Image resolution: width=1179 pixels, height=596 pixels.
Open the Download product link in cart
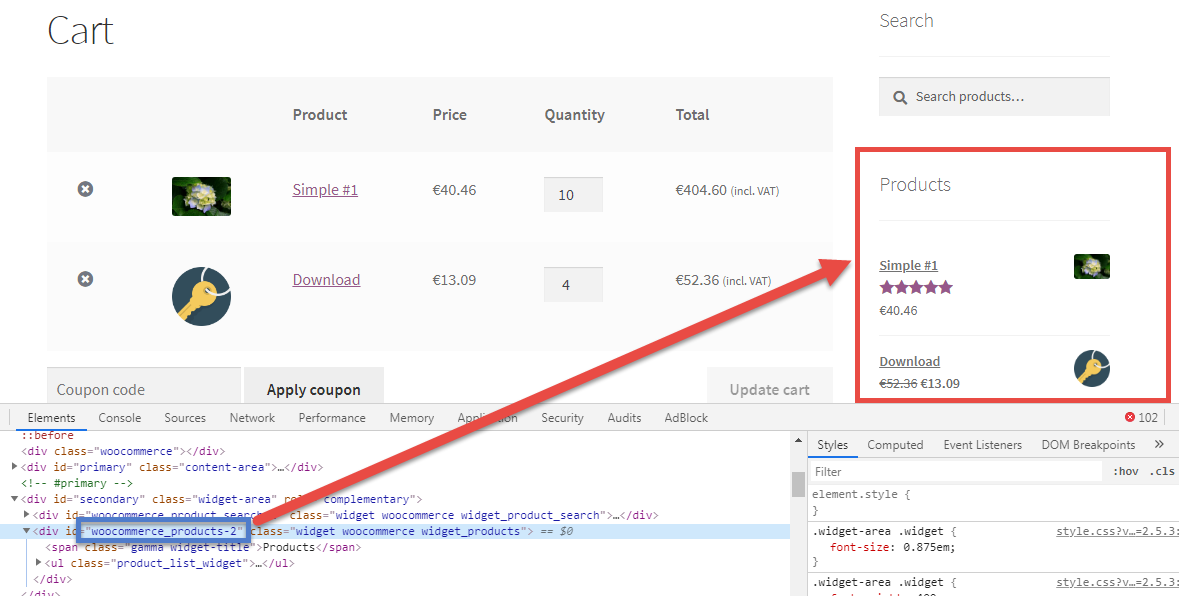point(326,280)
